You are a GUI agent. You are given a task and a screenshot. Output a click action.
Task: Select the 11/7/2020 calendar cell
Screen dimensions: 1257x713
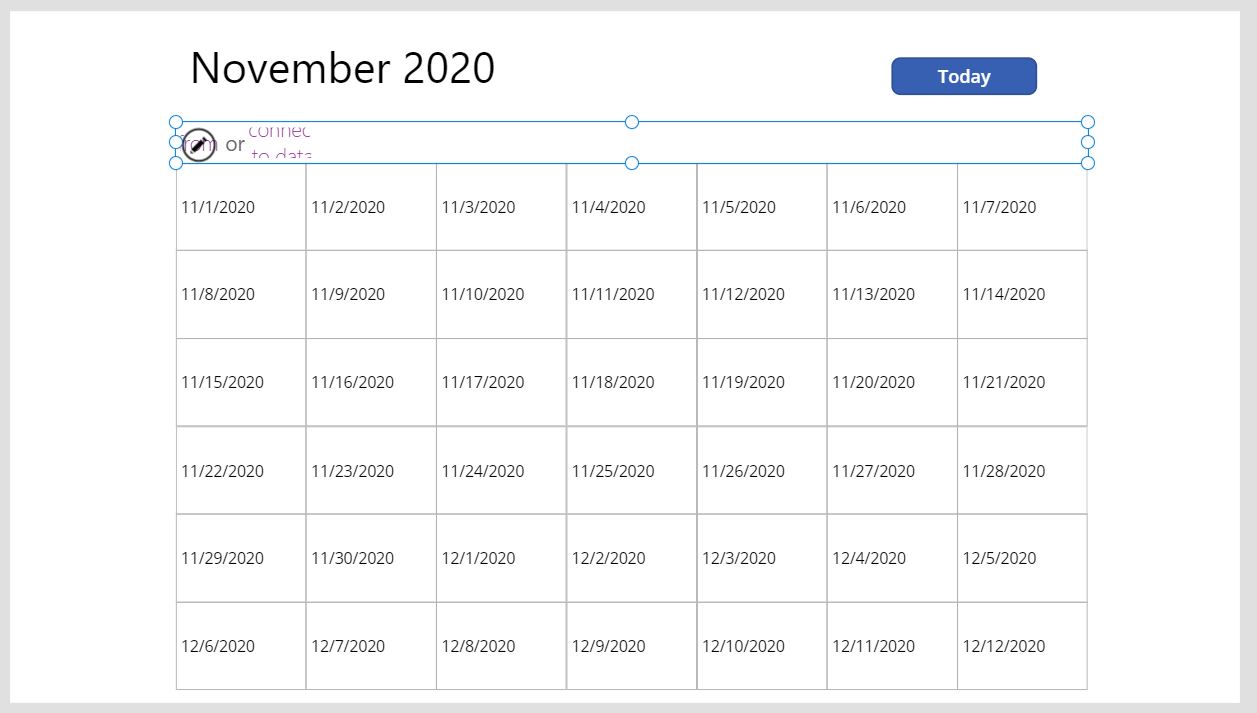coord(1021,207)
